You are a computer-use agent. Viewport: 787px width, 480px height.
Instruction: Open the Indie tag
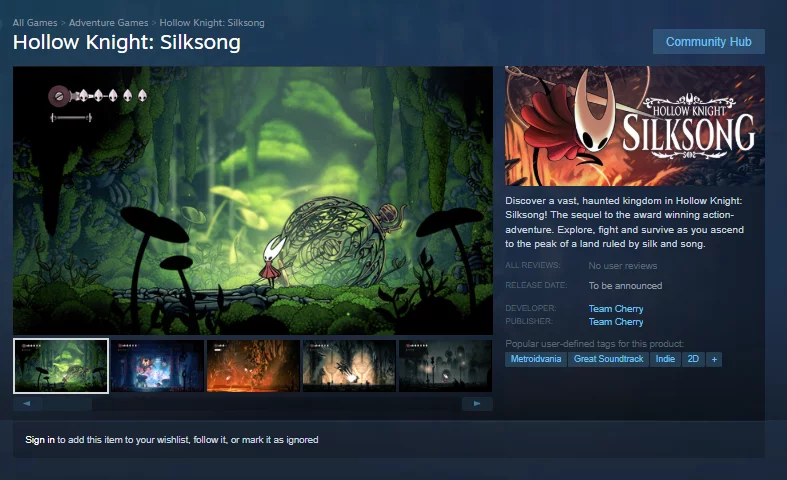click(665, 359)
